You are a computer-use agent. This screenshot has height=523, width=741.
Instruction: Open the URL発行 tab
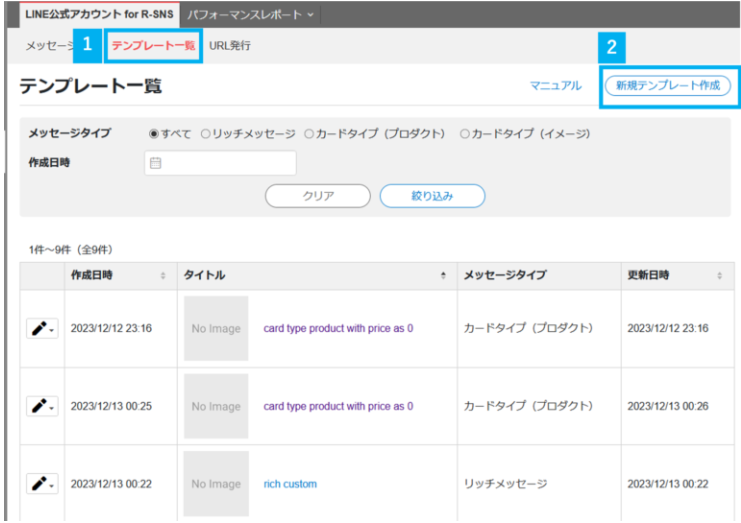(x=230, y=46)
